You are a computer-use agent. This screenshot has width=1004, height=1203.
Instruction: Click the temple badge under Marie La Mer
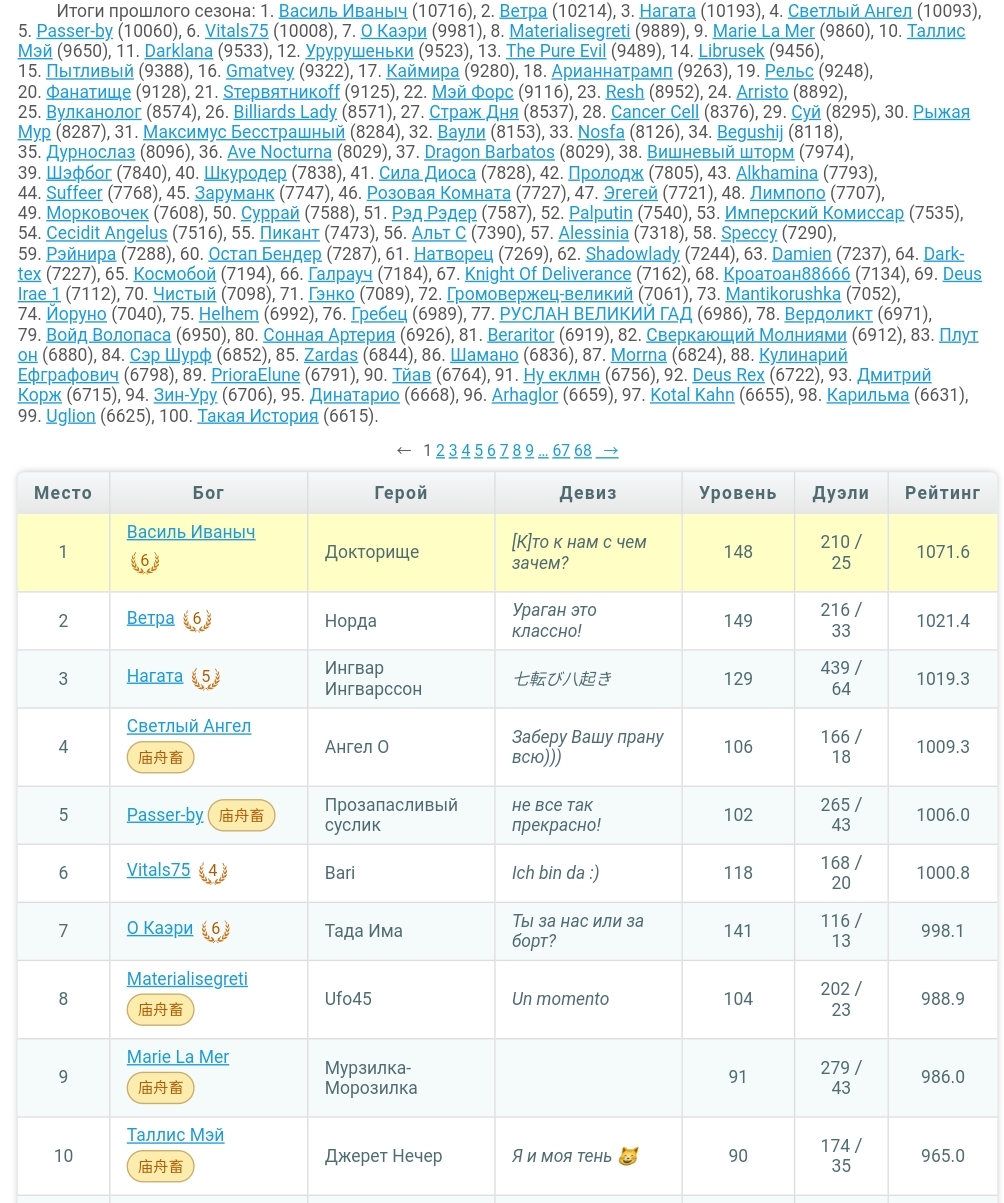point(160,1088)
